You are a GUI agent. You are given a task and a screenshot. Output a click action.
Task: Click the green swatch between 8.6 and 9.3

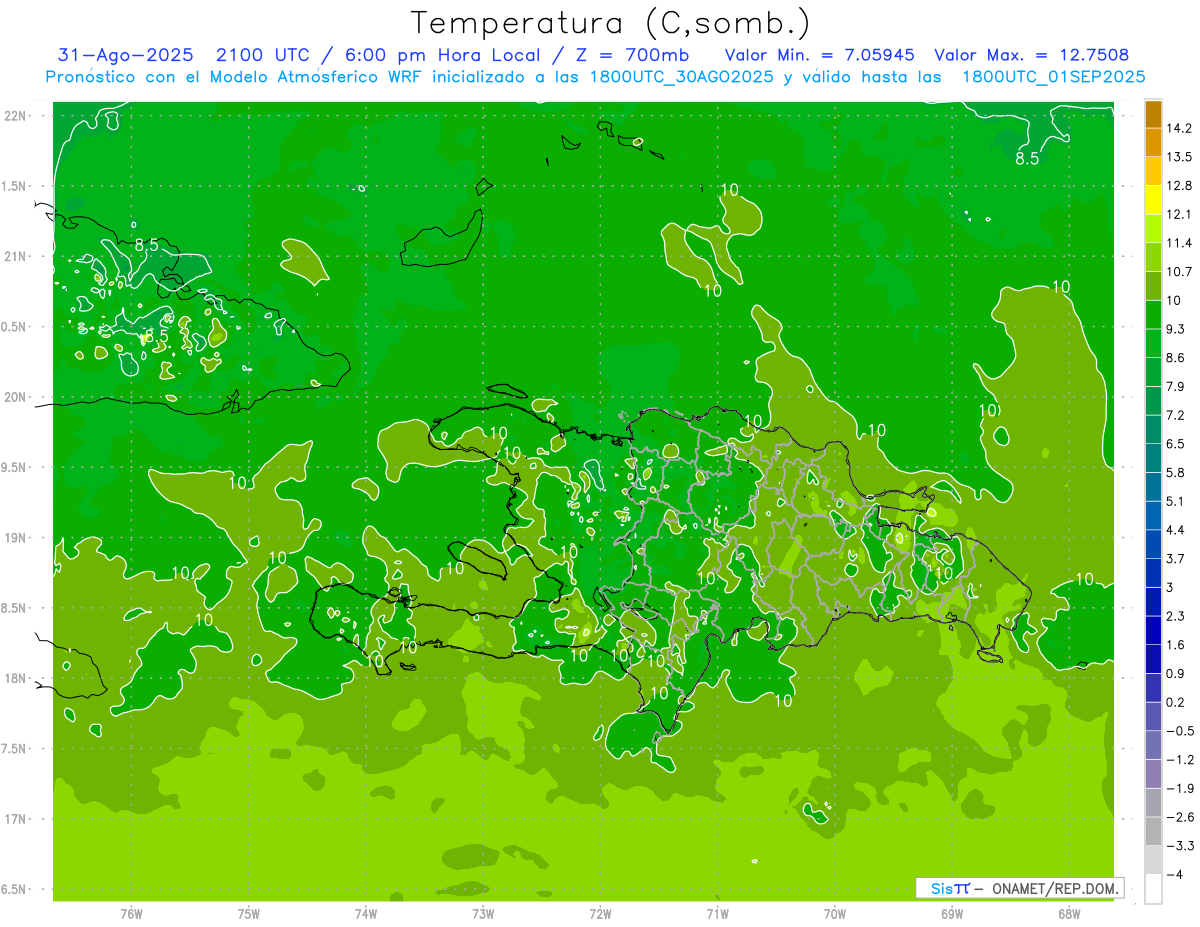(x=1153, y=343)
